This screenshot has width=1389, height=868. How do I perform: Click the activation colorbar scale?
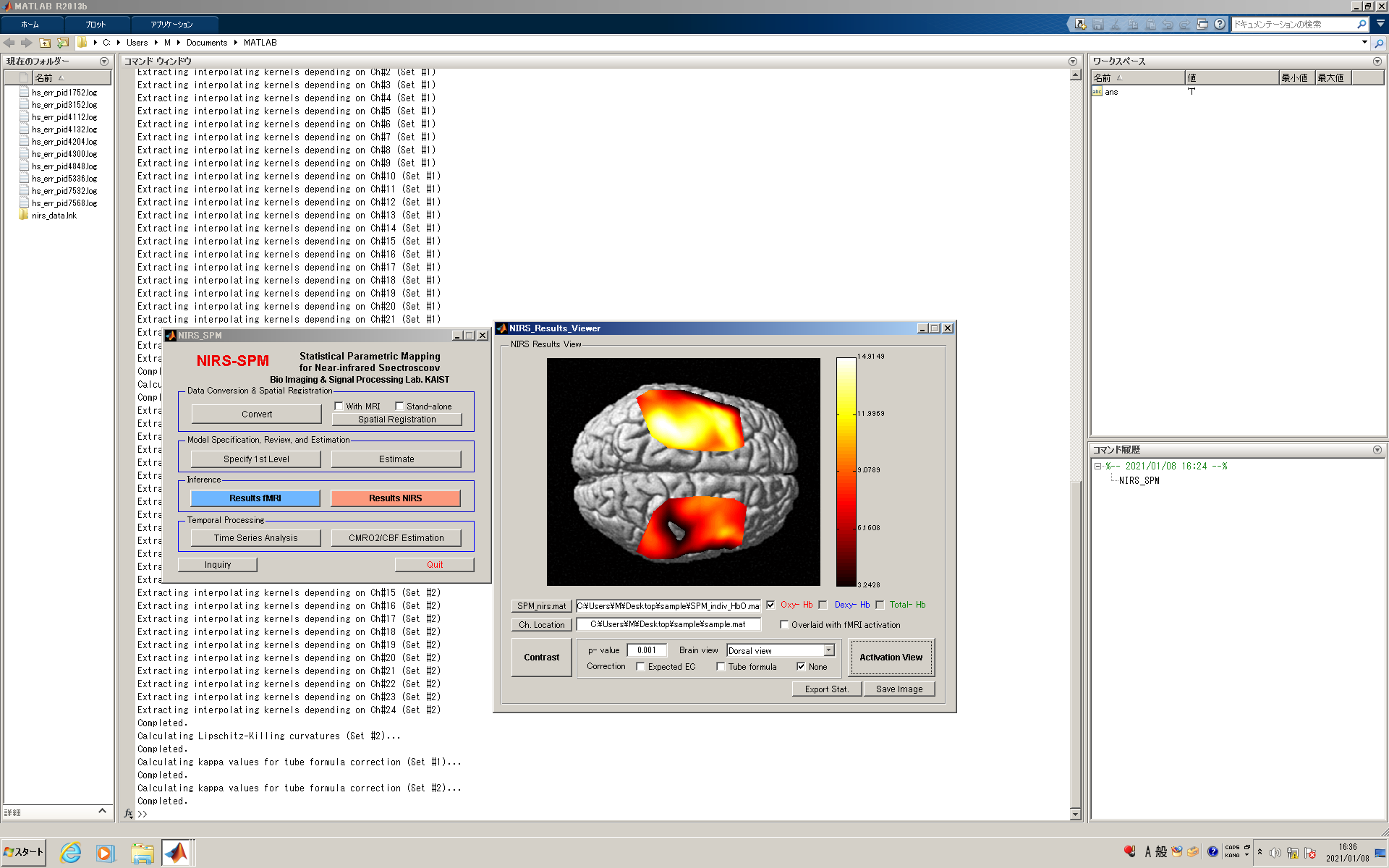pyautogui.click(x=846, y=471)
